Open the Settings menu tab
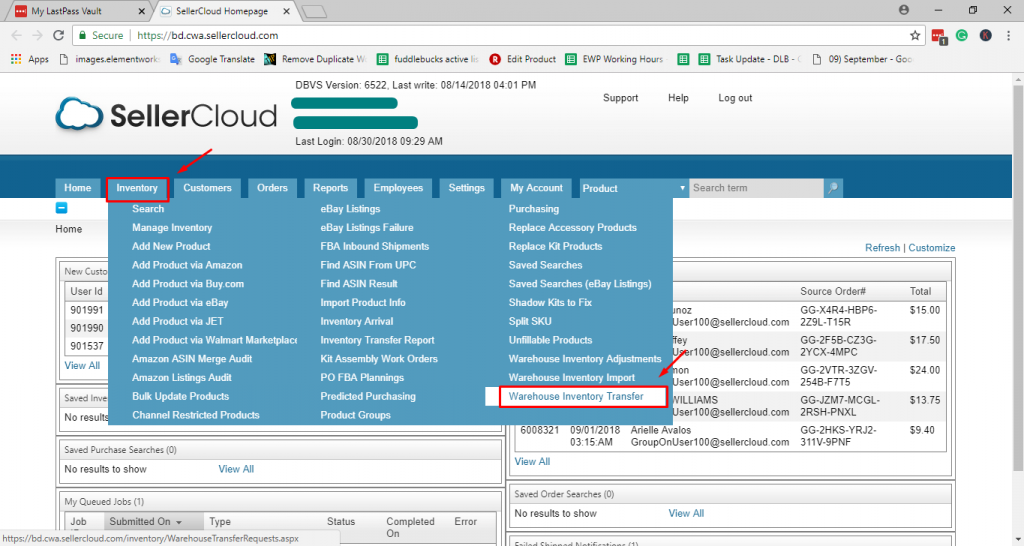The height and width of the screenshot is (546, 1024). (x=467, y=188)
